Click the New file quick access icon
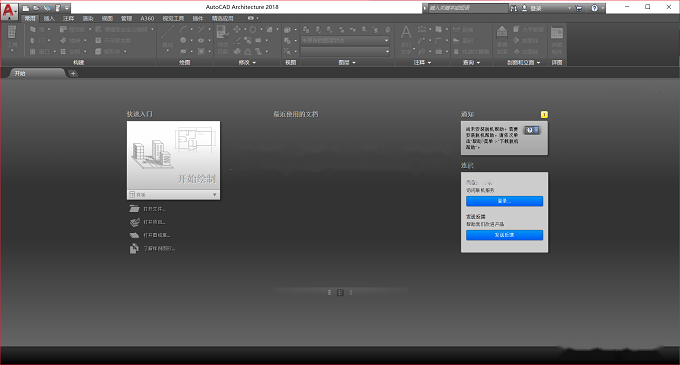 tap(26, 8)
